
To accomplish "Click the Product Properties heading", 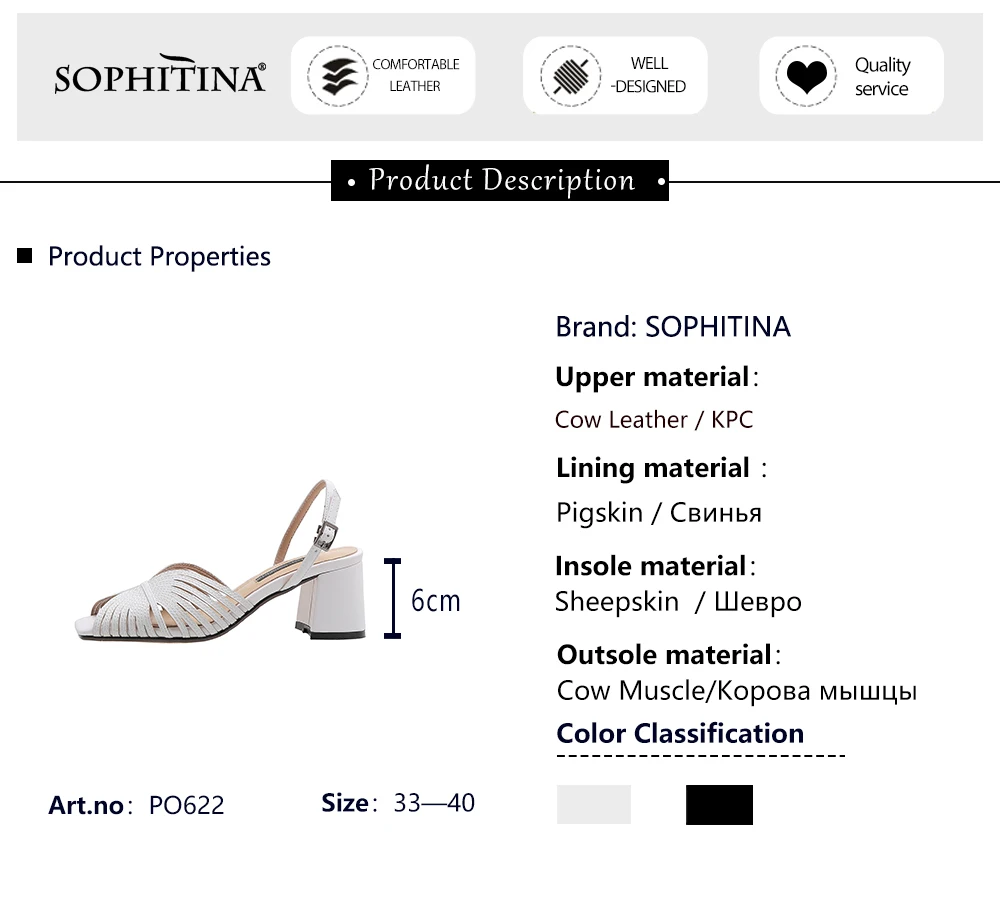I will click(x=159, y=256).
